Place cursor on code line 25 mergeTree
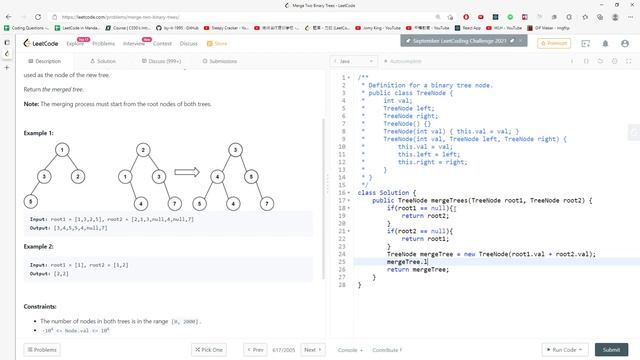 coord(407,262)
